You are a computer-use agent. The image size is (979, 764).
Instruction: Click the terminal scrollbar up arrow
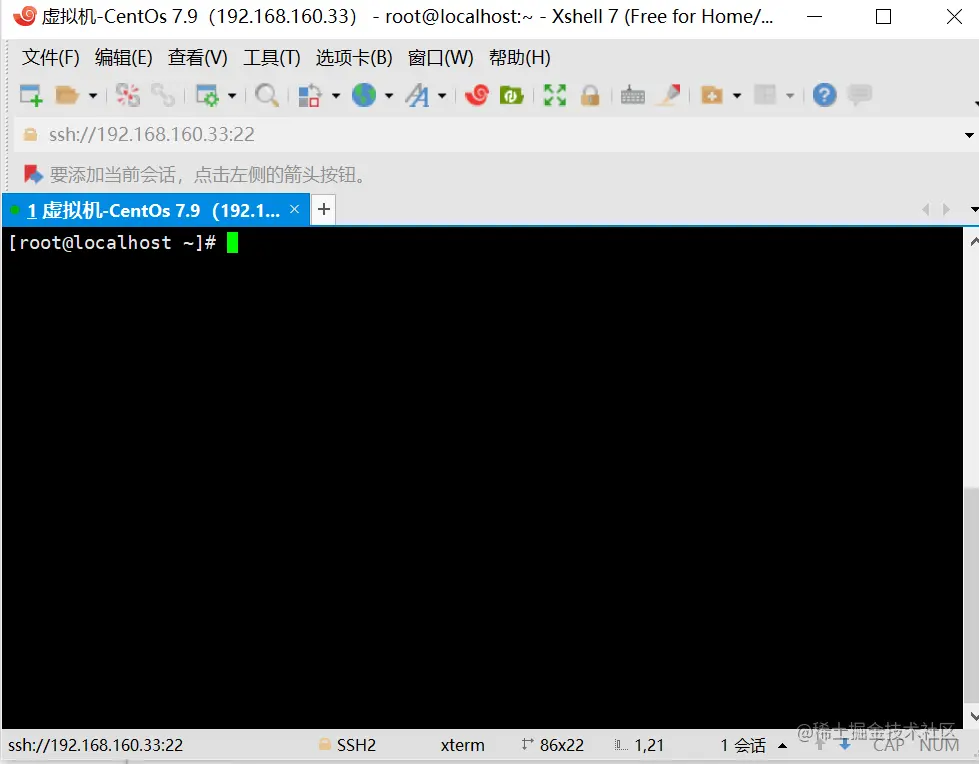tap(974, 242)
